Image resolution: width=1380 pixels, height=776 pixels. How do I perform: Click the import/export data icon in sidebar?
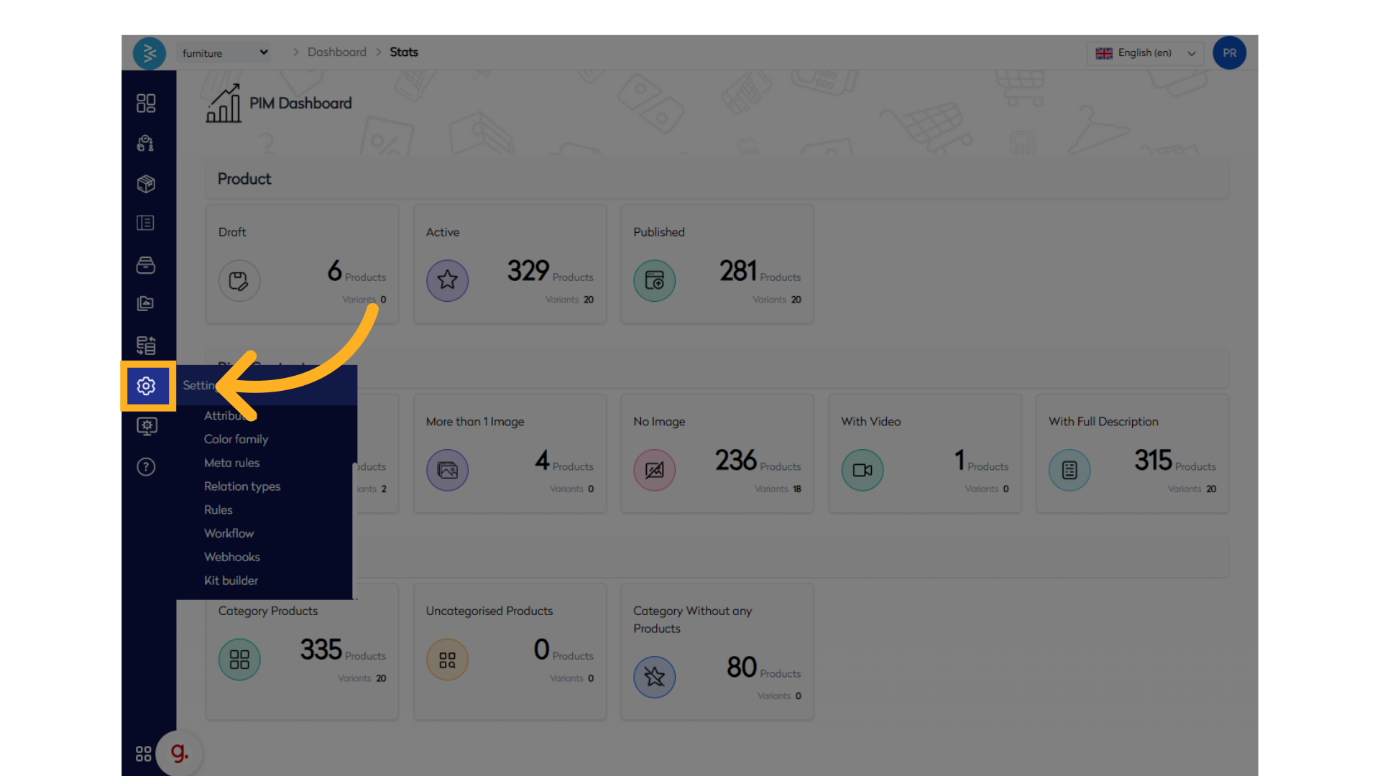point(146,346)
